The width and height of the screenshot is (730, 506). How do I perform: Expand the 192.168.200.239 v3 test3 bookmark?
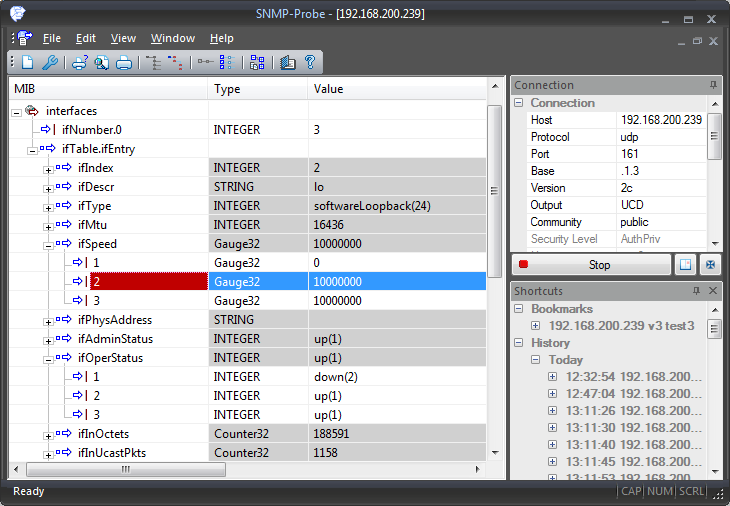(535, 325)
